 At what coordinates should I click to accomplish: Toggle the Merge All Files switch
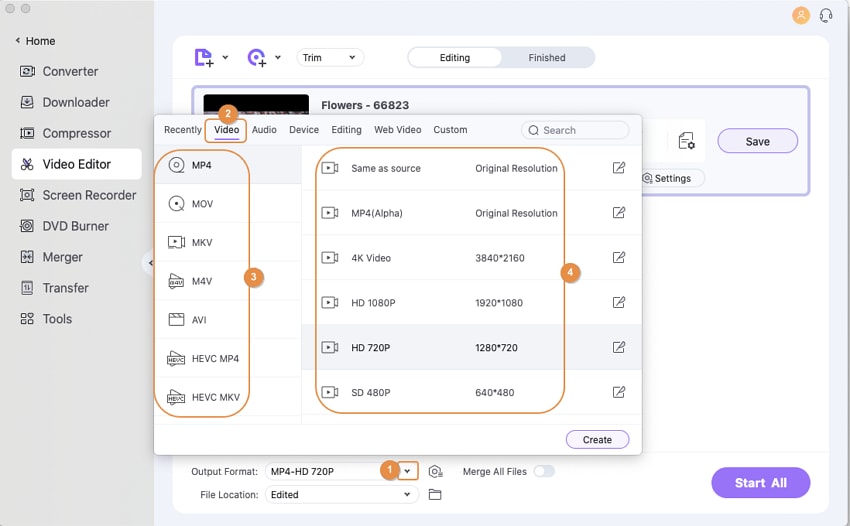pyautogui.click(x=544, y=471)
